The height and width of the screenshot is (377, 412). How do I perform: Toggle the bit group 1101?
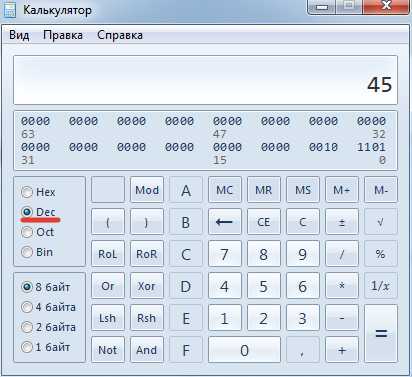[x=371, y=147]
